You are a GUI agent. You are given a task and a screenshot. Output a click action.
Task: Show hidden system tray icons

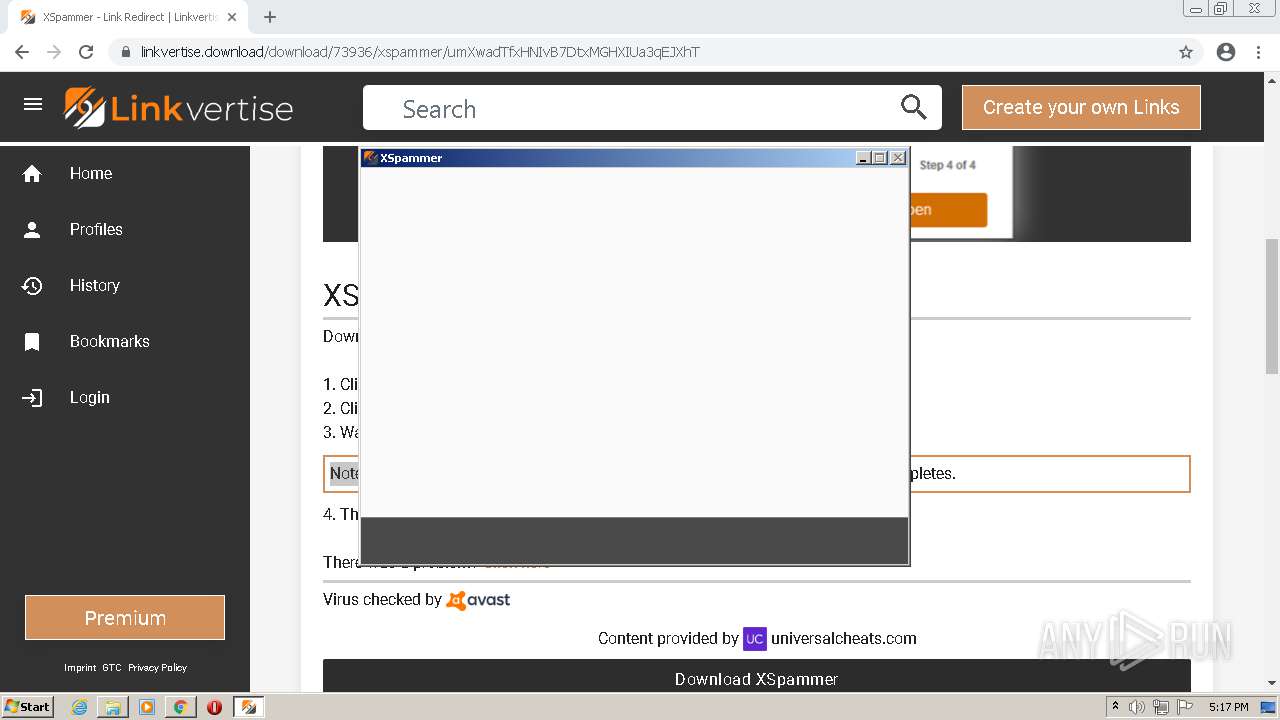click(1116, 707)
